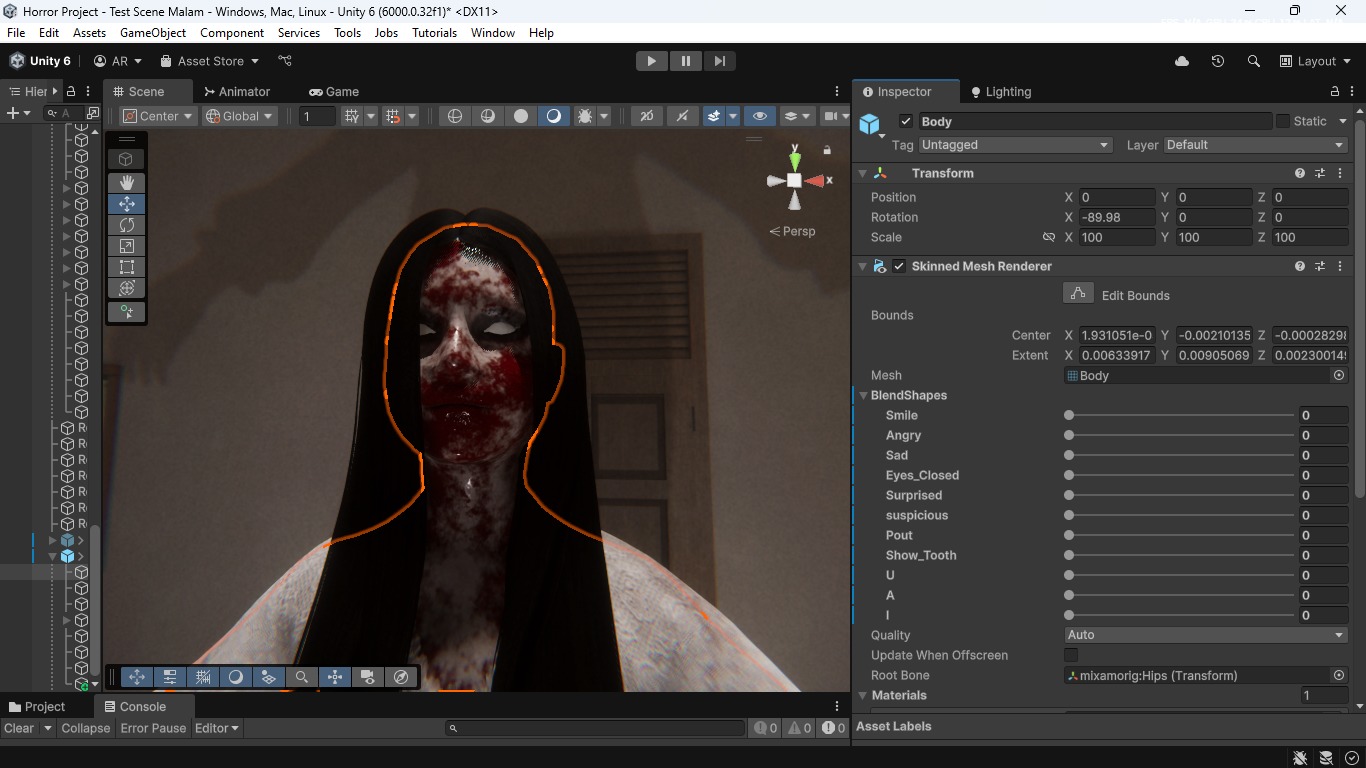Open the Tag Untagged dropdown
1366x768 pixels.
pyautogui.click(x=1016, y=145)
